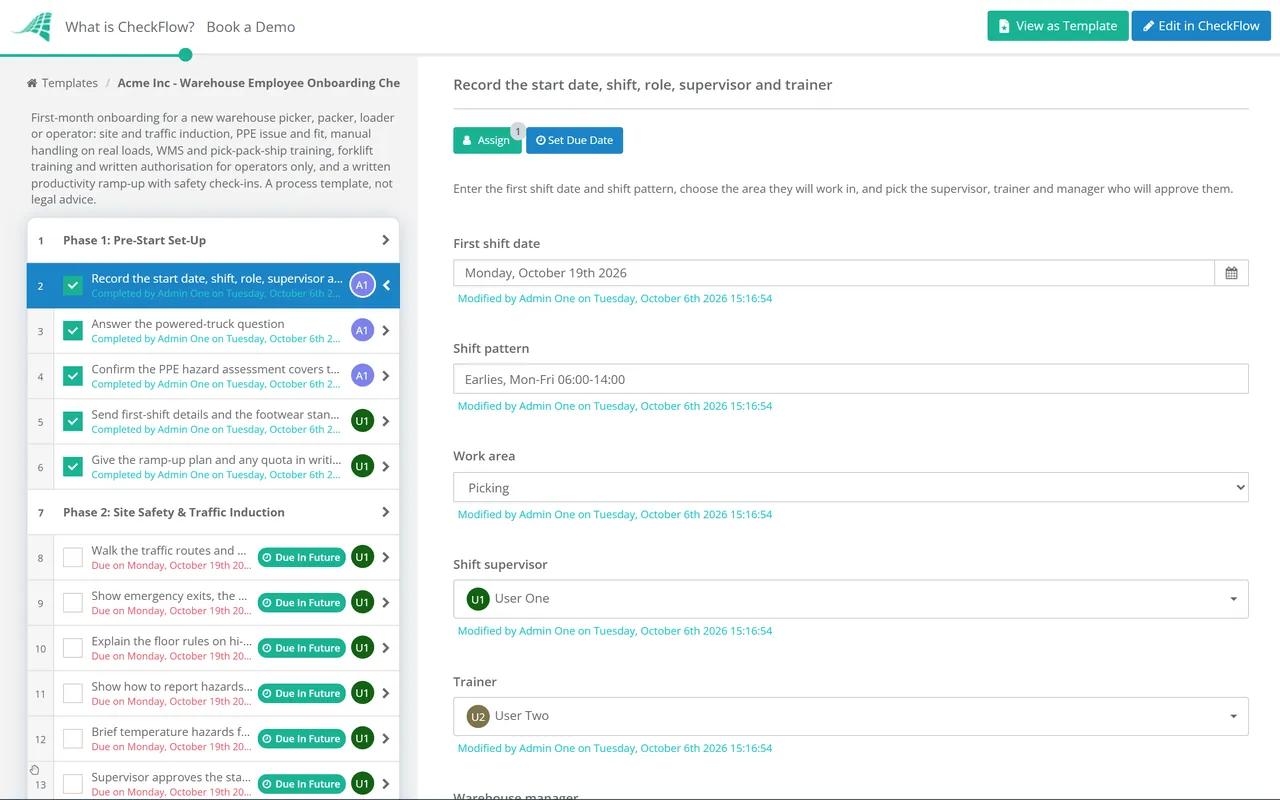Click the U1 avatar on the ramp-up plan task
Screen dimensions: 1280x800
point(362,466)
